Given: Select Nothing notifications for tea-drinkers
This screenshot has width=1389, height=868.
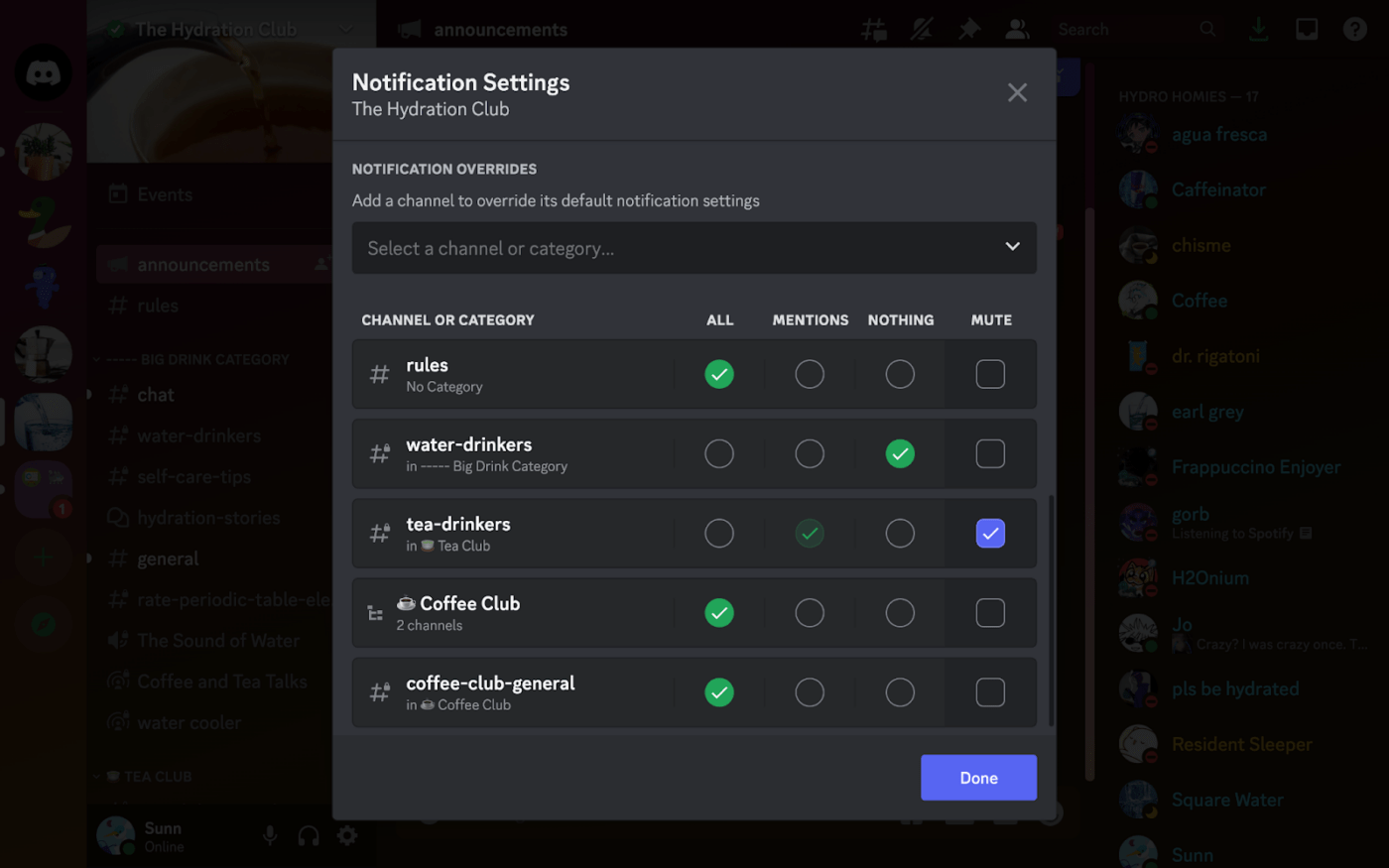Looking at the screenshot, I should [x=900, y=534].
